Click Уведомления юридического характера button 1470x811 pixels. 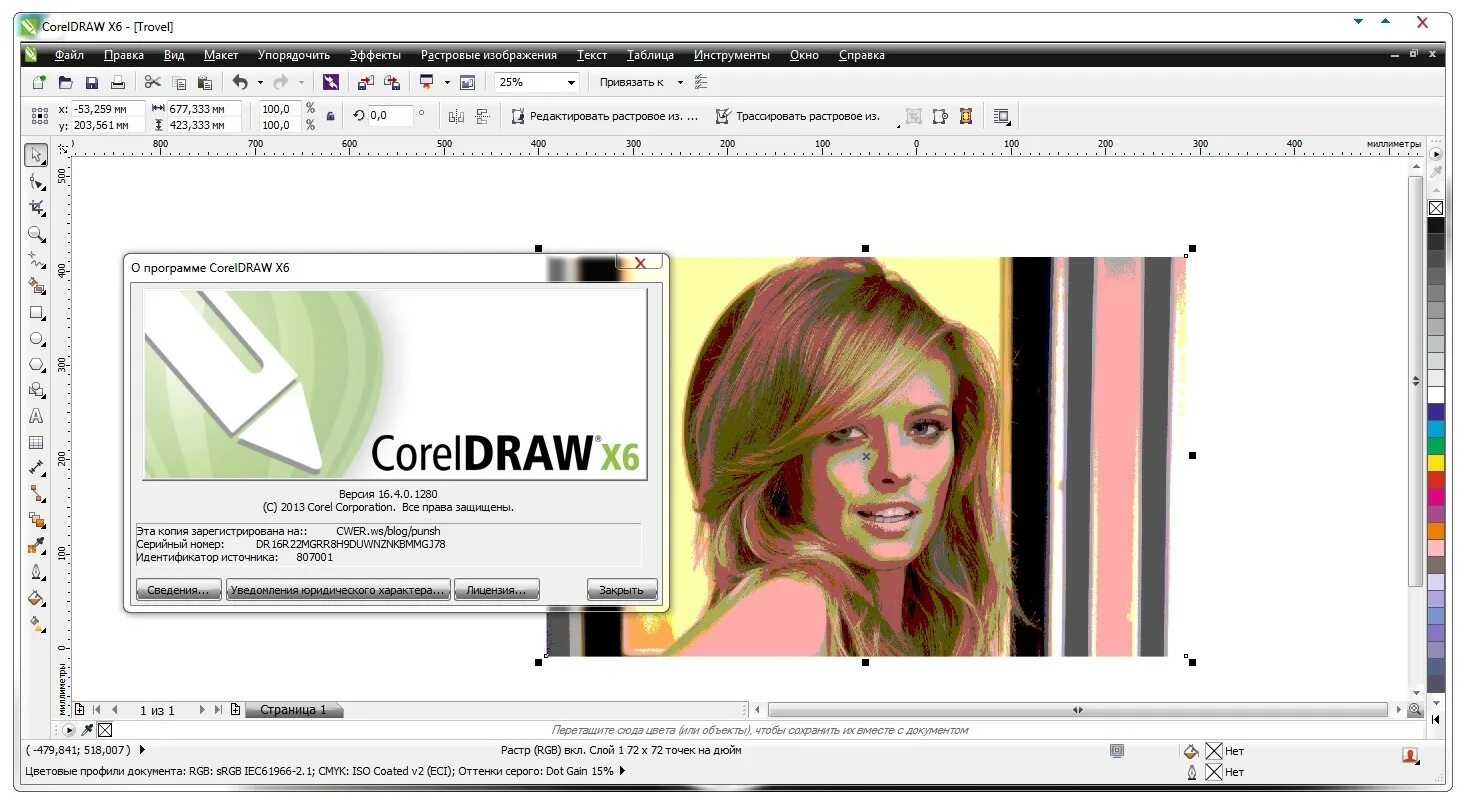pyautogui.click(x=338, y=590)
